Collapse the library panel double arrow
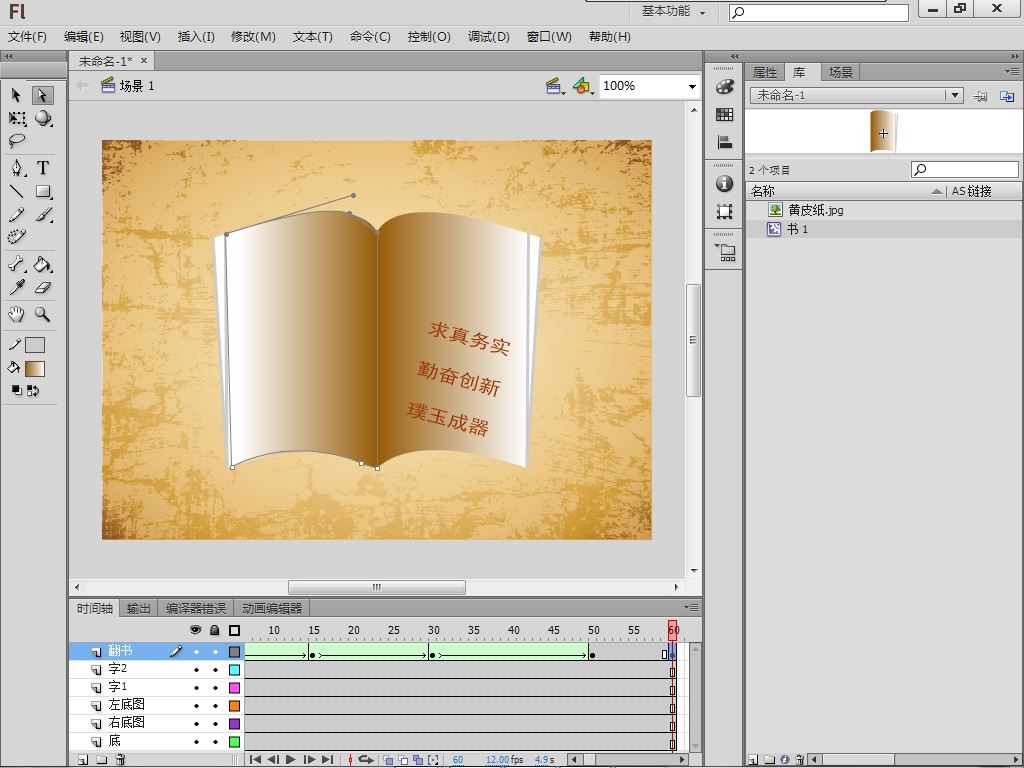The image size is (1024, 768). click(1014, 57)
